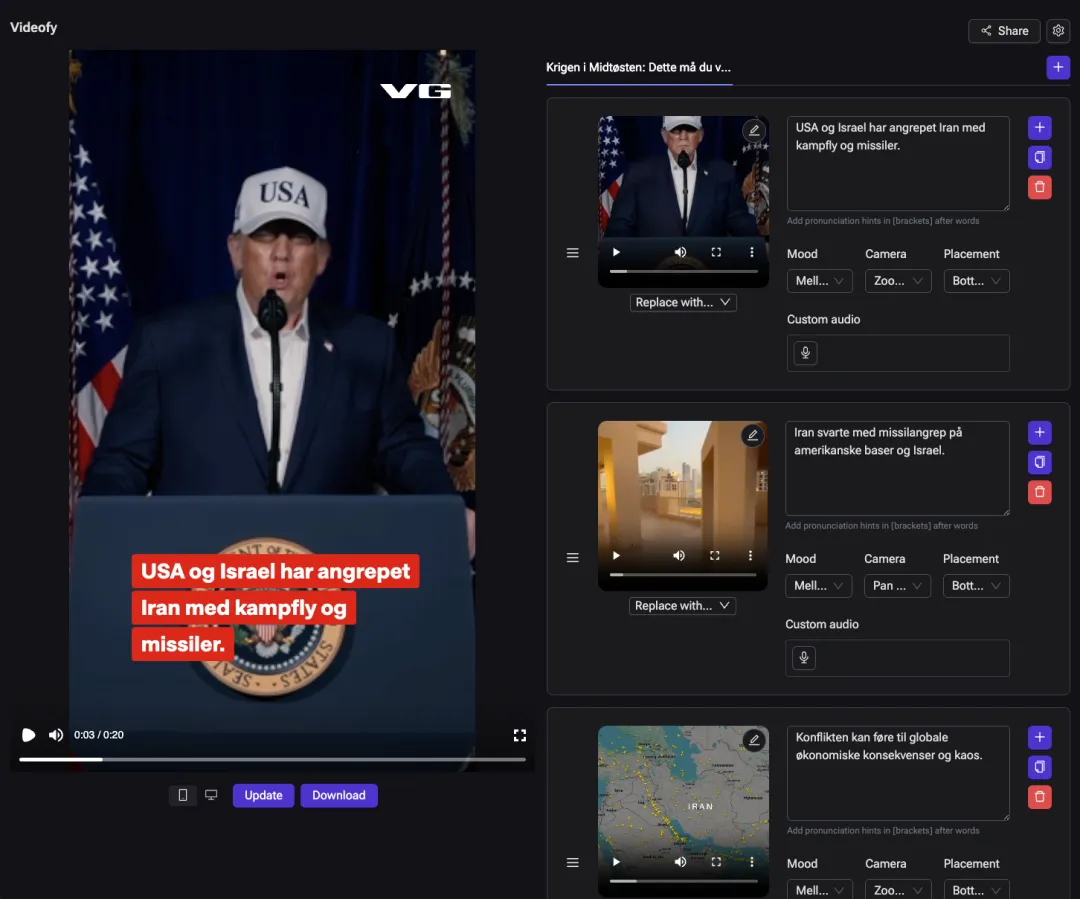
Task: Open Mood dropdown in first scene
Action: point(819,281)
